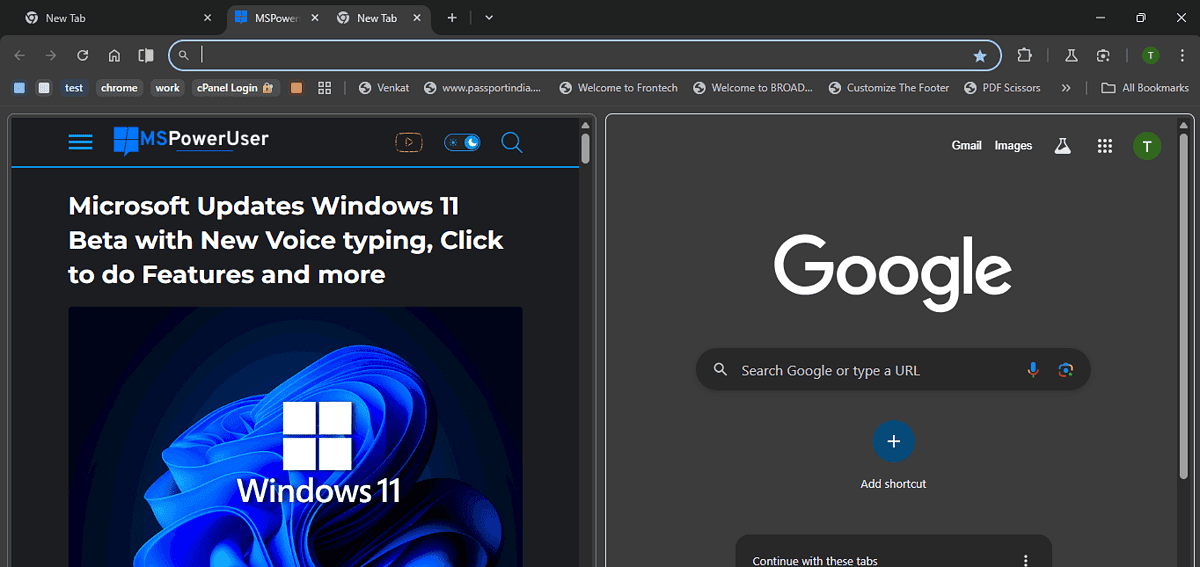
Task: Open the All Bookmarks folder
Action: [1145, 88]
